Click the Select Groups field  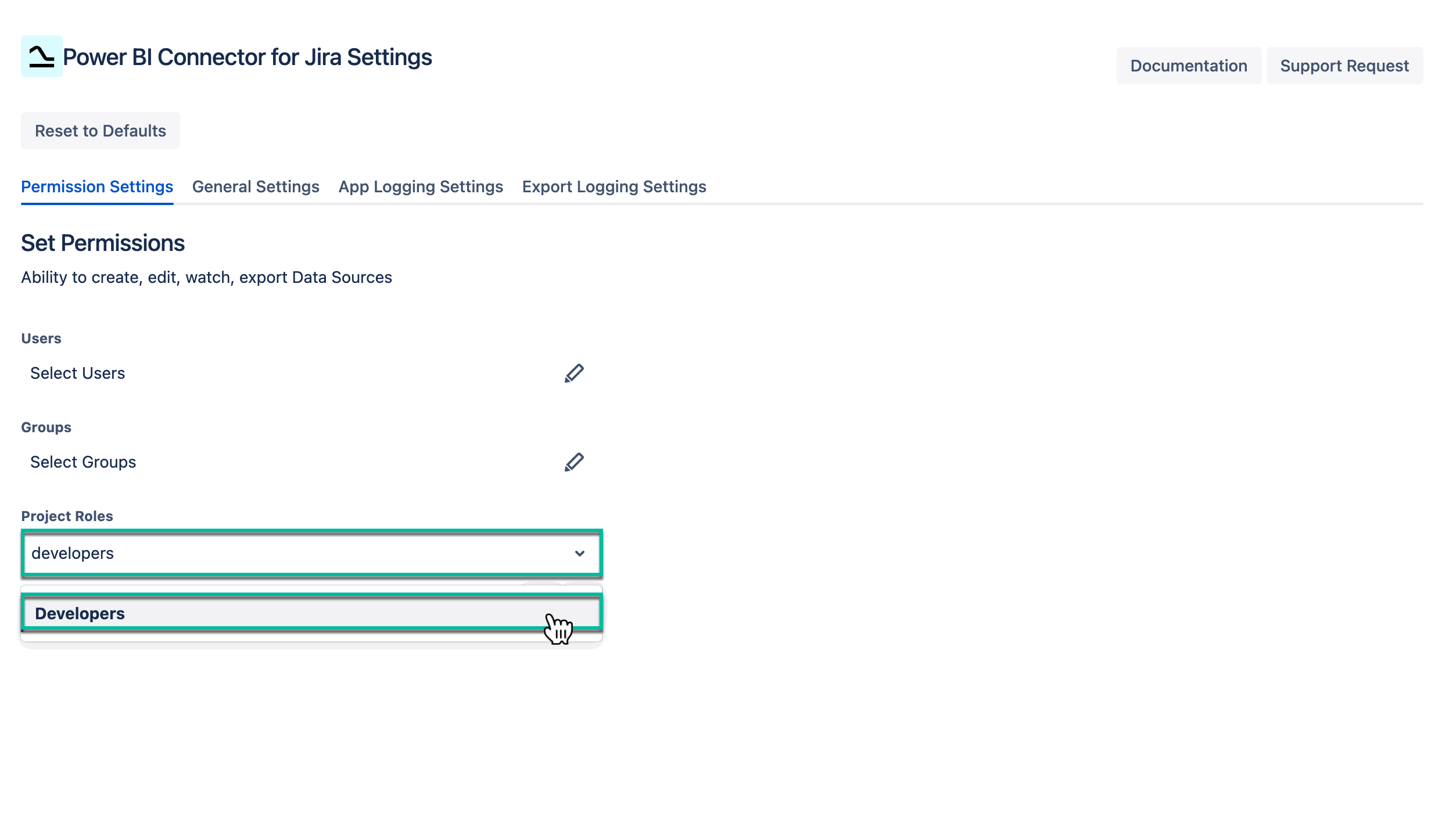pos(83,461)
